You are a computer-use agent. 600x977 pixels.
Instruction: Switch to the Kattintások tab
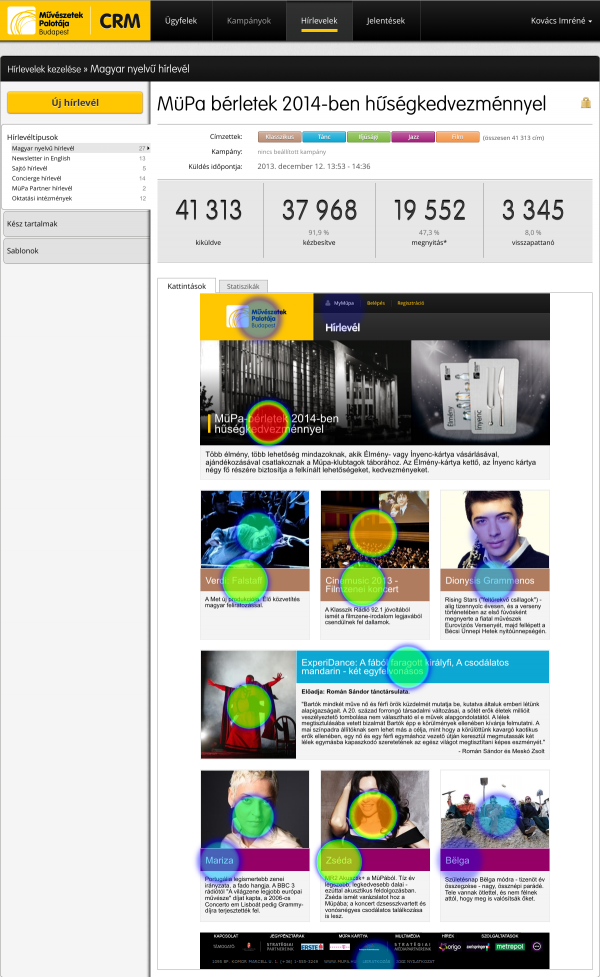[x=186, y=286]
